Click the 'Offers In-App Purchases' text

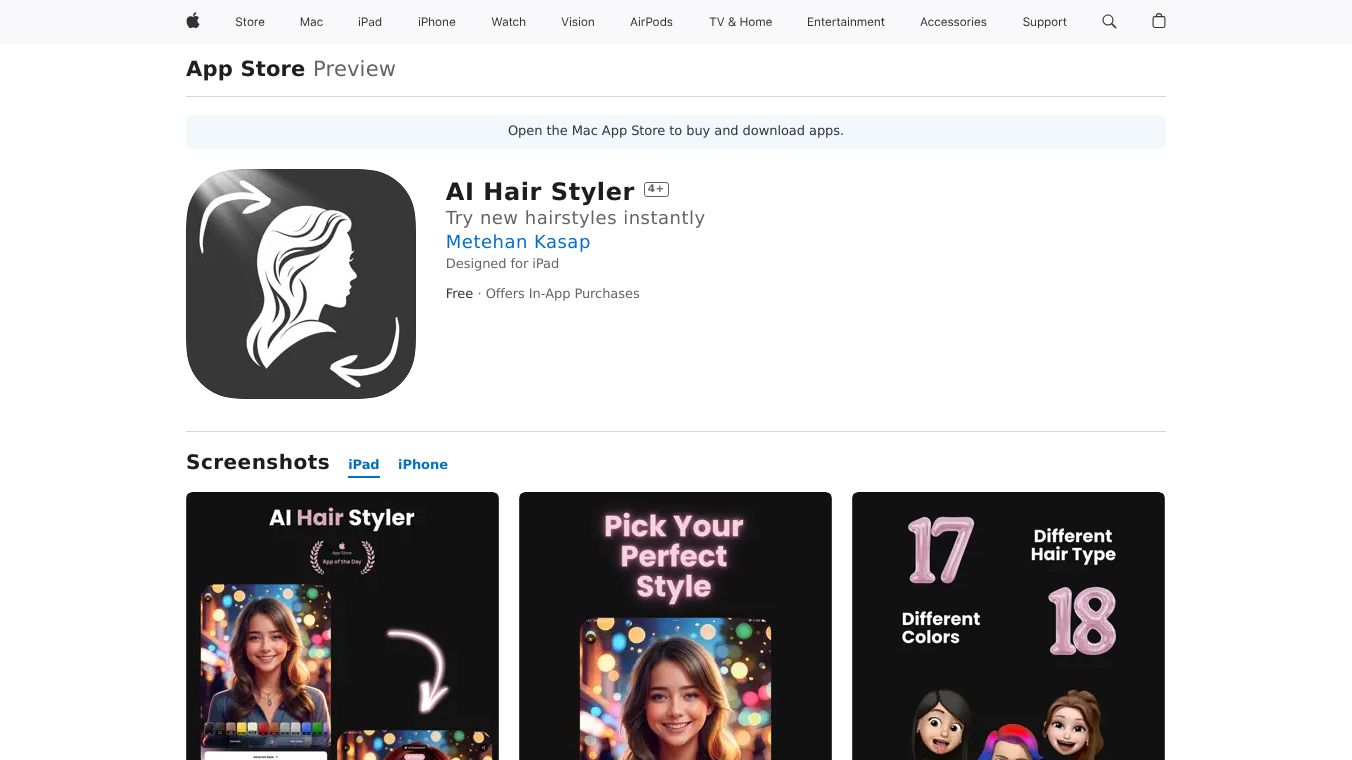(x=562, y=294)
